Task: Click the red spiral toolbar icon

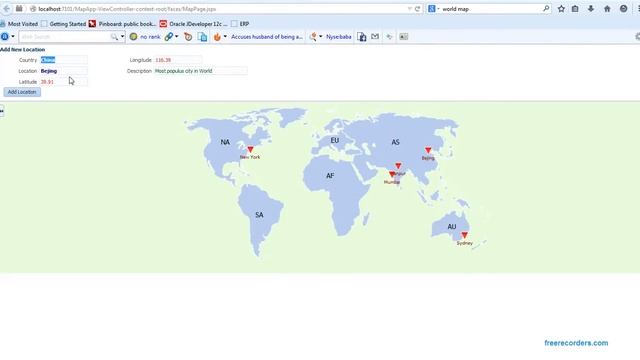Action: (x=188, y=37)
